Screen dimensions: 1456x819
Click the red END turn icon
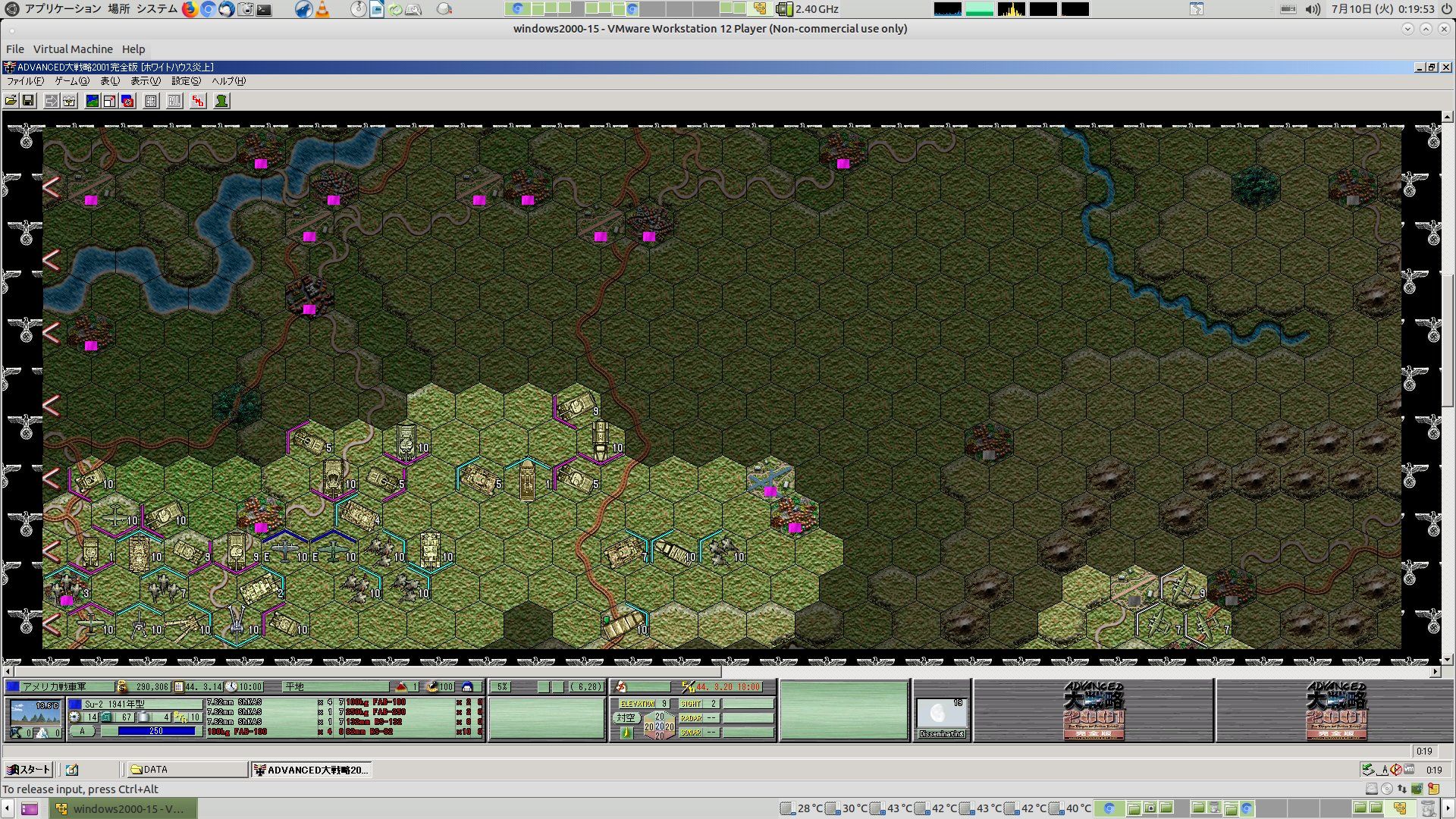pos(198,101)
